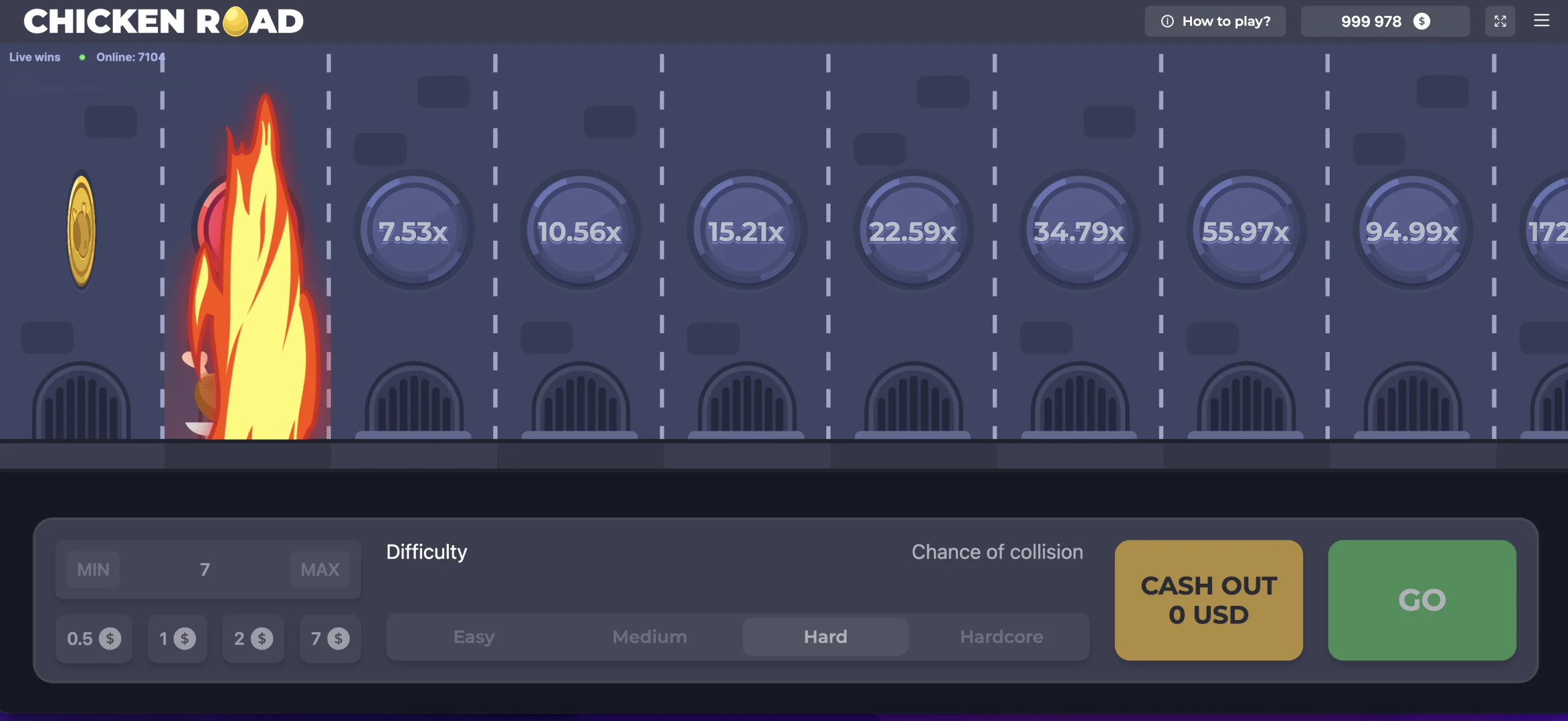The width and height of the screenshot is (1568, 721).
Task: Open the hamburger menu icon
Action: click(x=1541, y=21)
